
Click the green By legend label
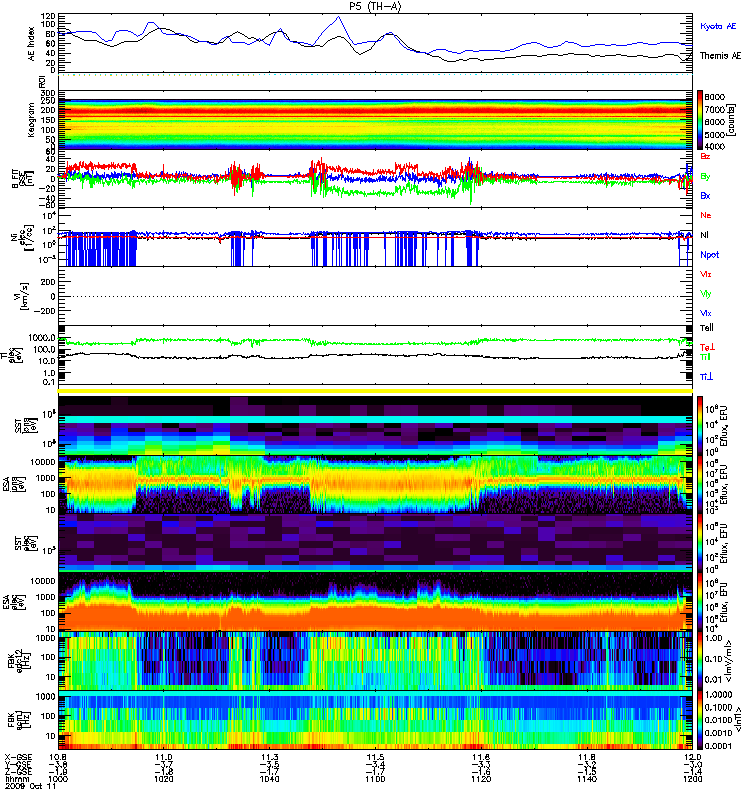(705, 176)
